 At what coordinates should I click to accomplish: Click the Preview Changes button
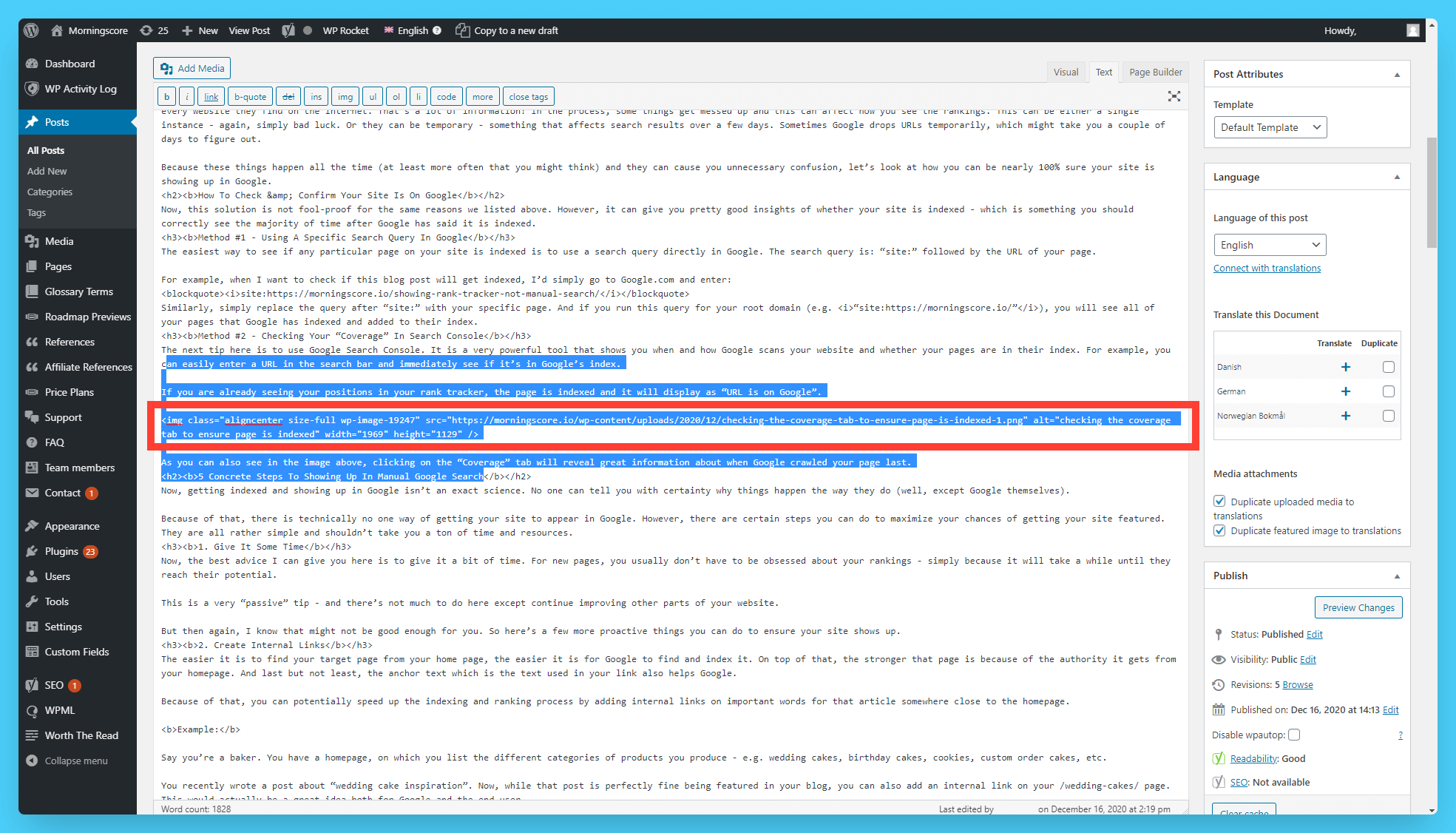(x=1357, y=607)
